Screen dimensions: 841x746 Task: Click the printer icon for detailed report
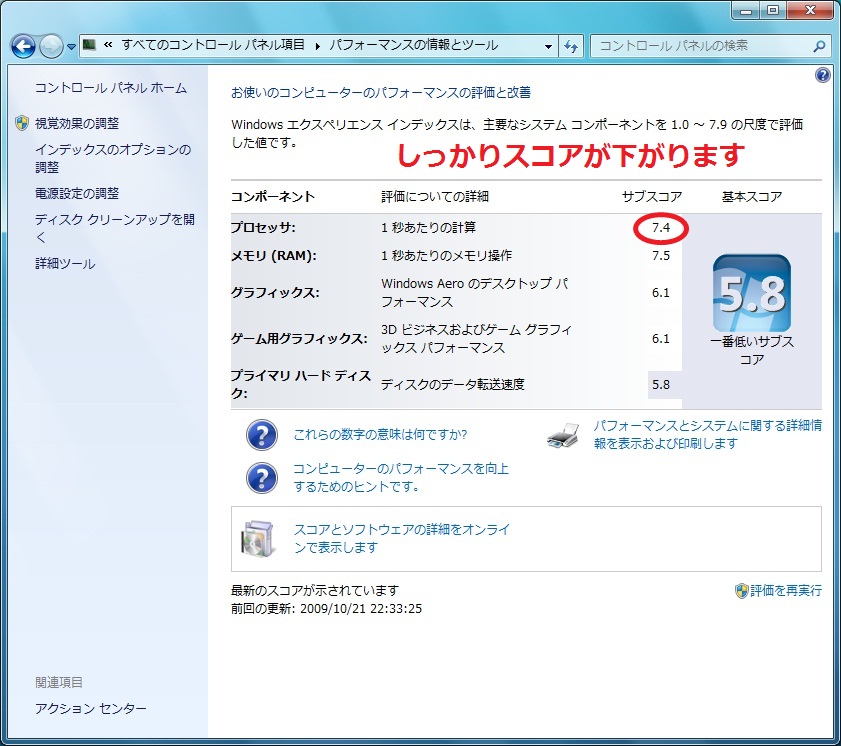[x=564, y=434]
